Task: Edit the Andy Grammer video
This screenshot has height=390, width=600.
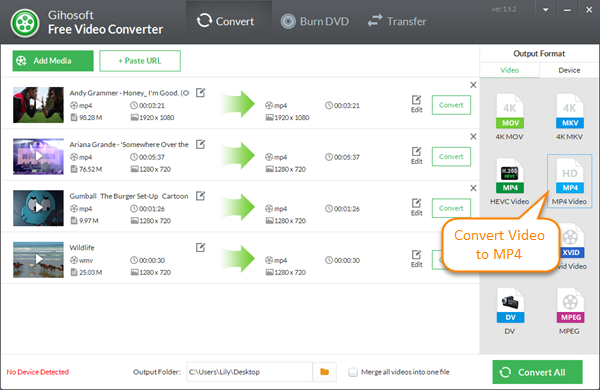Action: (416, 104)
